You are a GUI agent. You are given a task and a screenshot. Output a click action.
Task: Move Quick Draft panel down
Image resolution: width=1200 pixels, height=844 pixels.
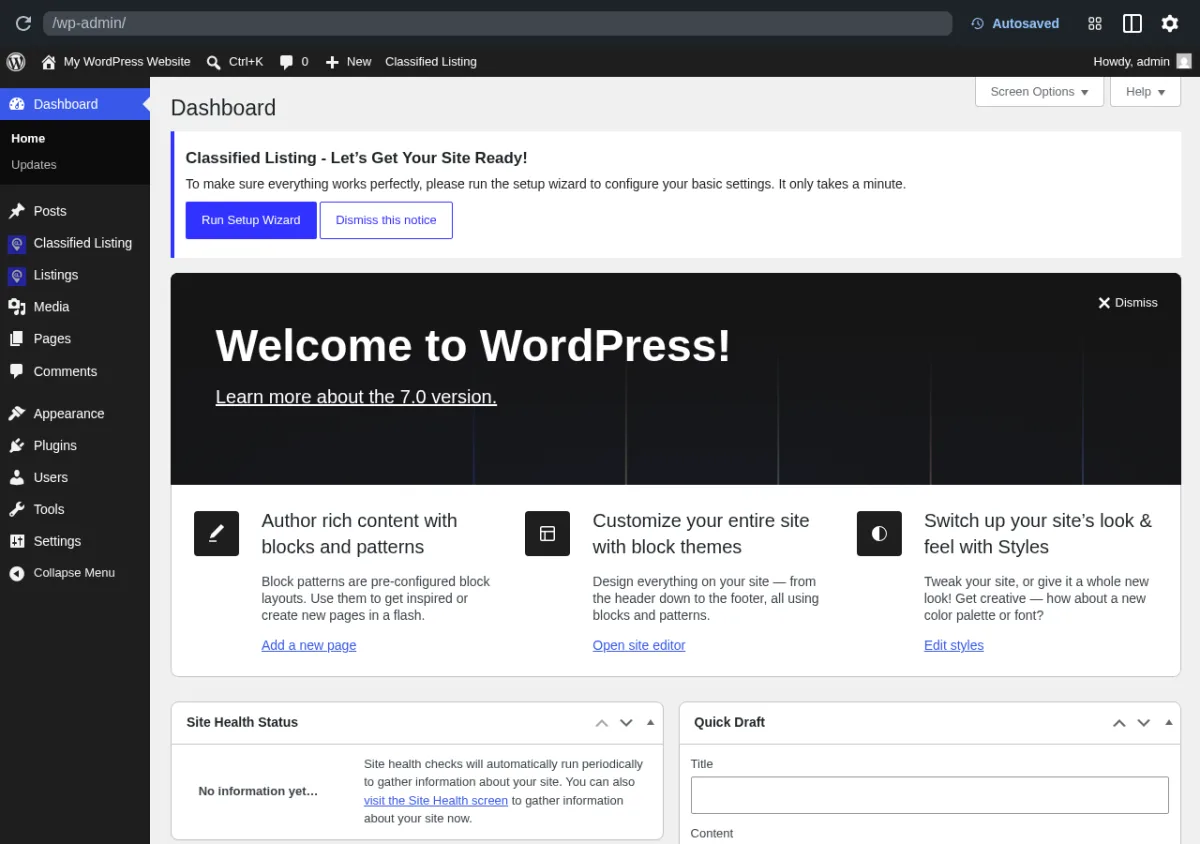[1144, 722]
